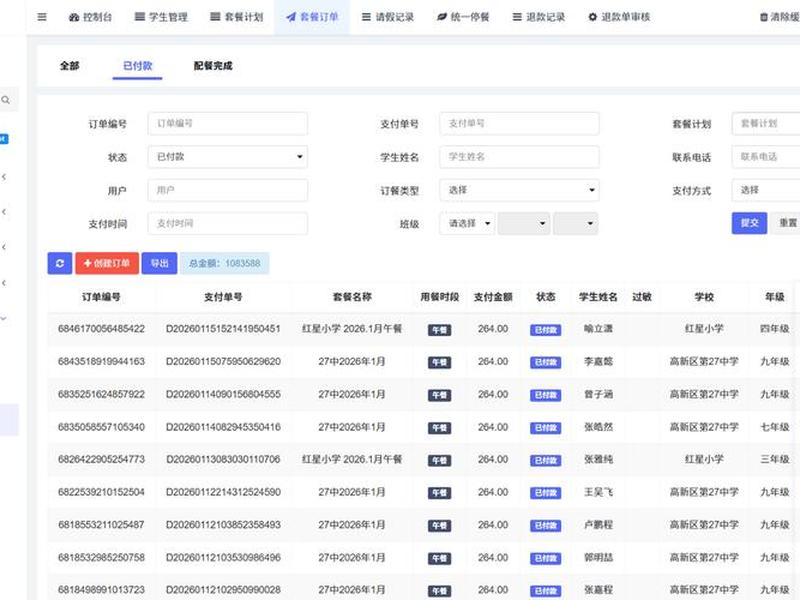Image resolution: width=800 pixels, height=600 pixels.
Task: Select order number 6846170056485422
Action: tap(101, 329)
